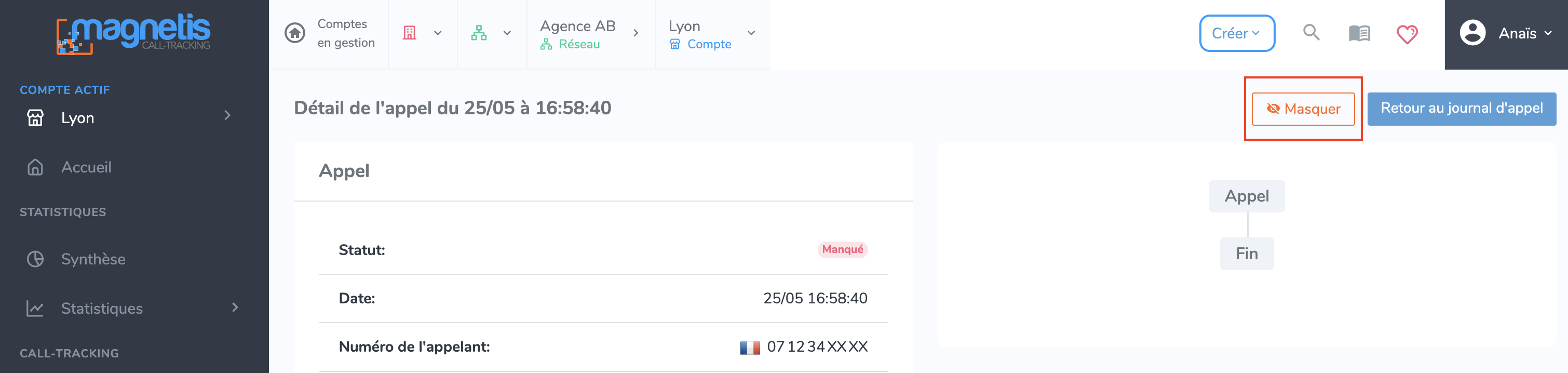The image size is (1568, 373).
Task: Click the Magnetis Call-Tracking logo
Action: [133, 34]
